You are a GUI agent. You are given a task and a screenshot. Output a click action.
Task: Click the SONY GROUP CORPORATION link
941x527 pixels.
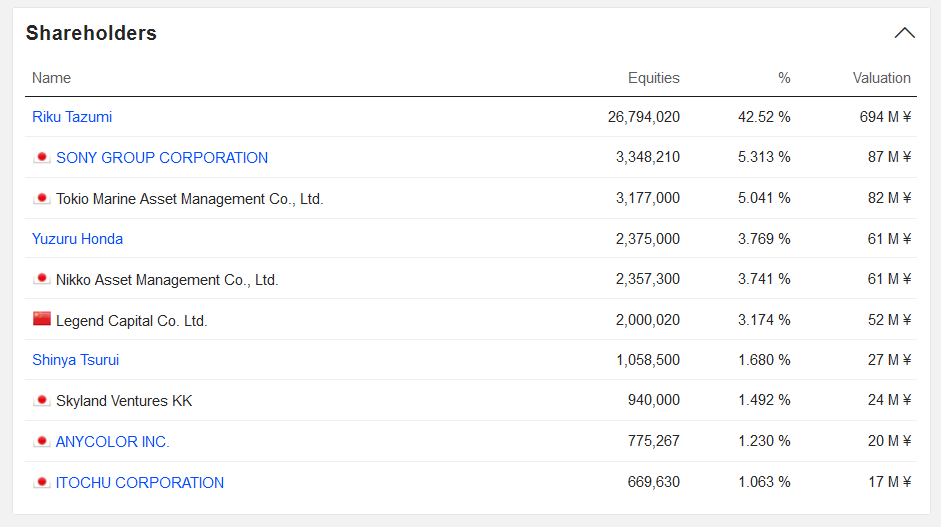[x=162, y=158]
